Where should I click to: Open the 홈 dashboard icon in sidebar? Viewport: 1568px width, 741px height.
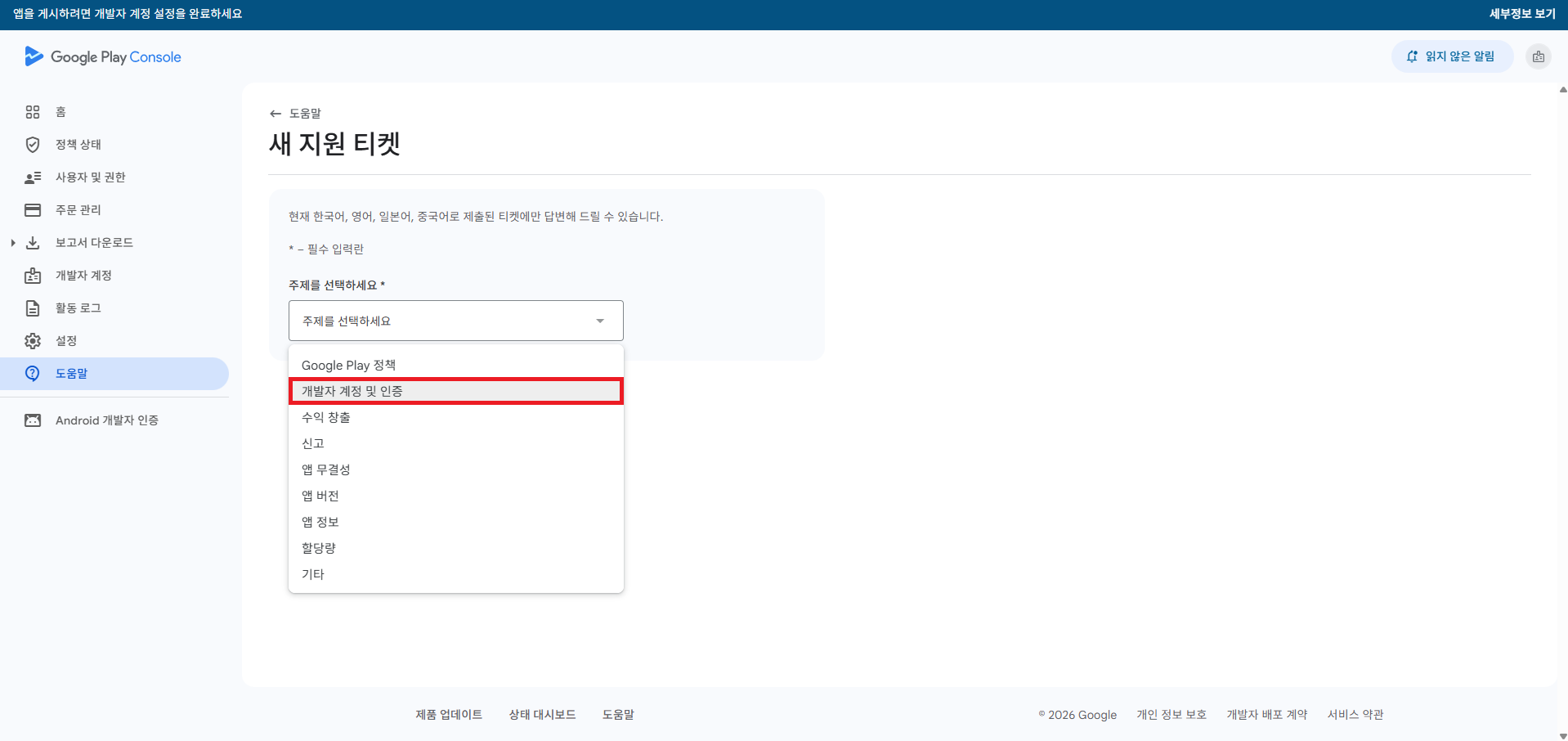[x=33, y=112]
